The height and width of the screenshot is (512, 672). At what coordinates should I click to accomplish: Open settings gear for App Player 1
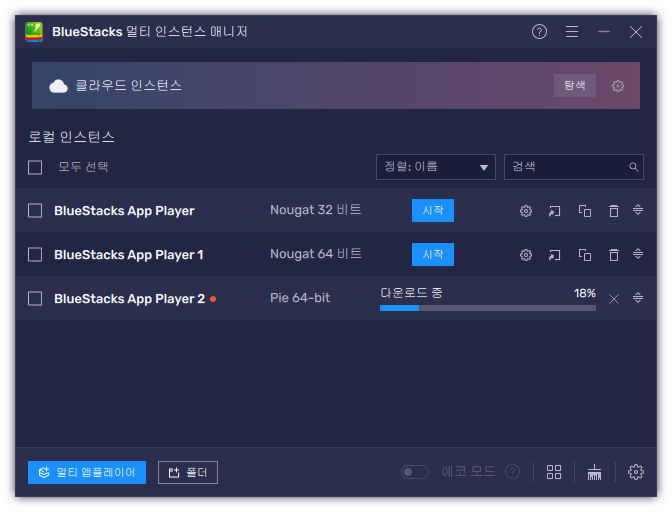[x=526, y=255]
